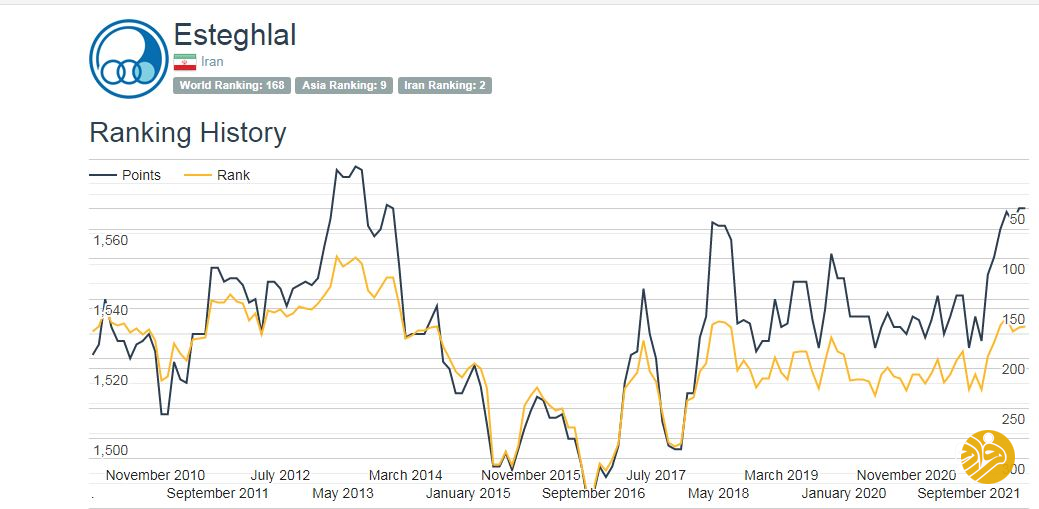The width and height of the screenshot is (1039, 509).
Task: Click the 200 rank axis value
Action: (x=1014, y=369)
